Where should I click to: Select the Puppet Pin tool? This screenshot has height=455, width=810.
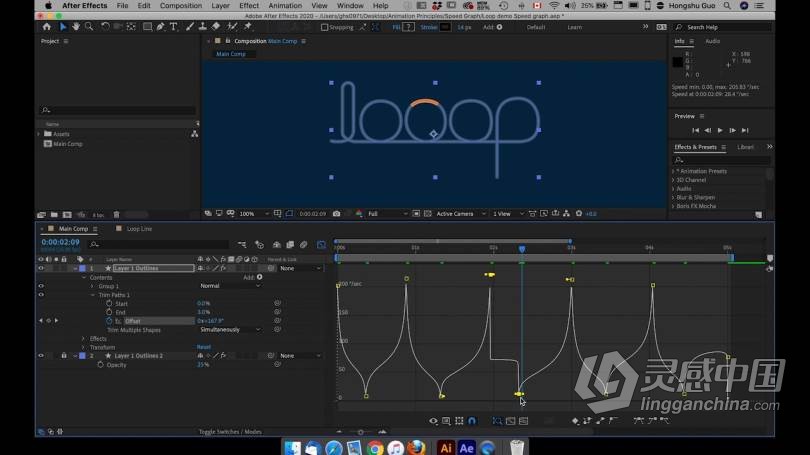pos(248,27)
